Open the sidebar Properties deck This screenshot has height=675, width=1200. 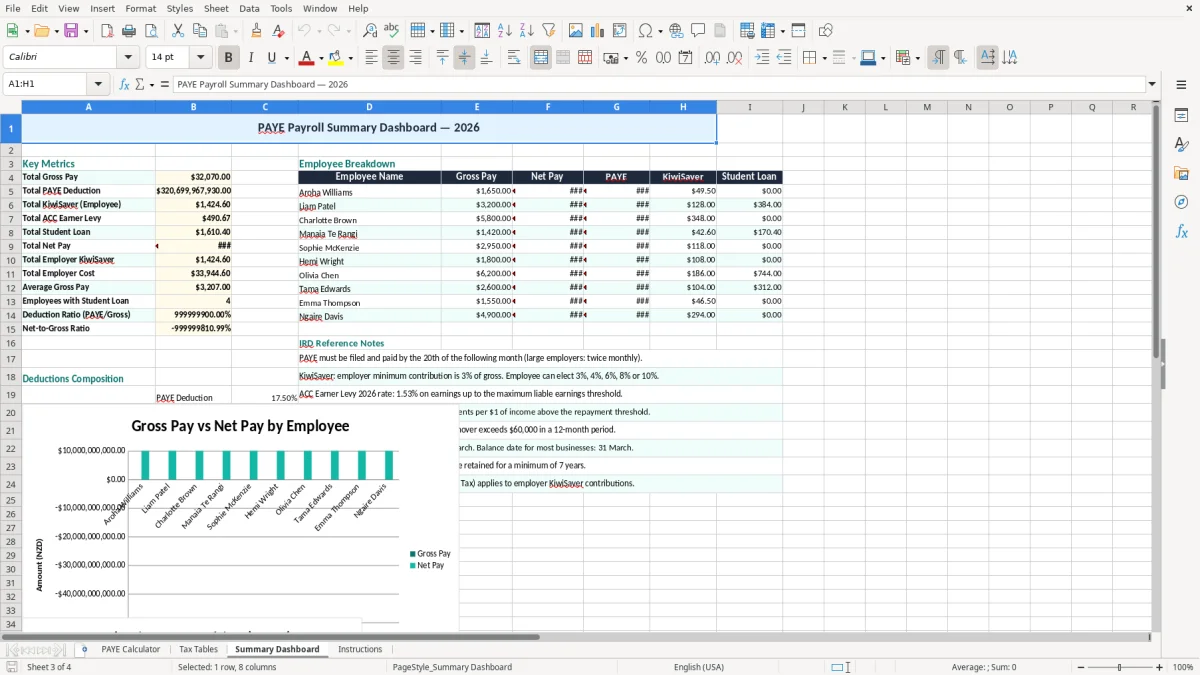(1181, 116)
